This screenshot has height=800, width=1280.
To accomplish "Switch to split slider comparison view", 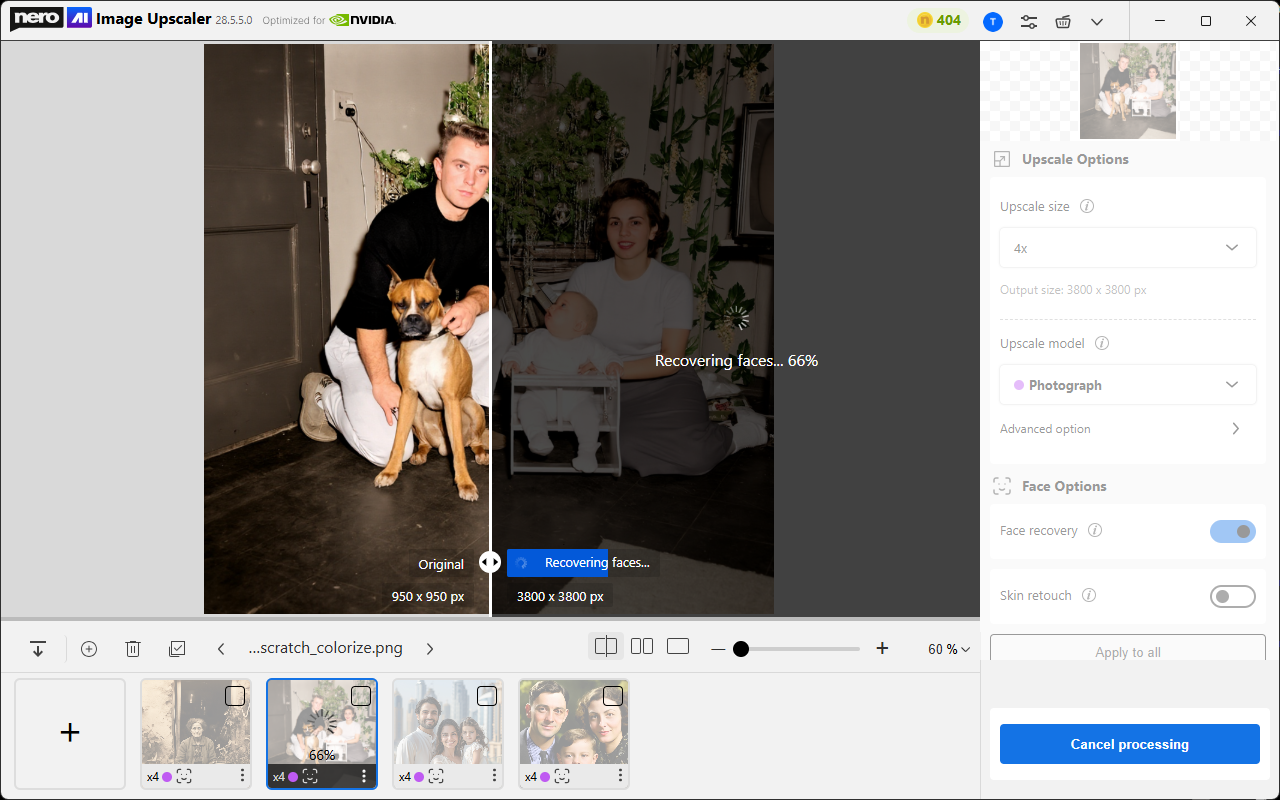I will coord(606,647).
